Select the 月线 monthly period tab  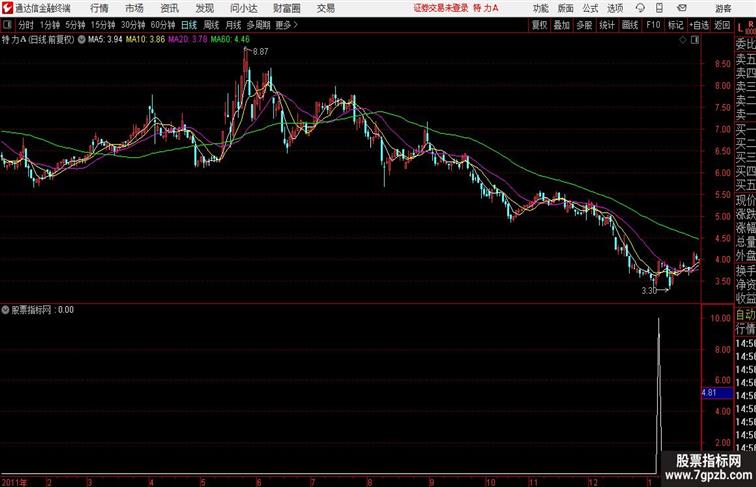233,25
